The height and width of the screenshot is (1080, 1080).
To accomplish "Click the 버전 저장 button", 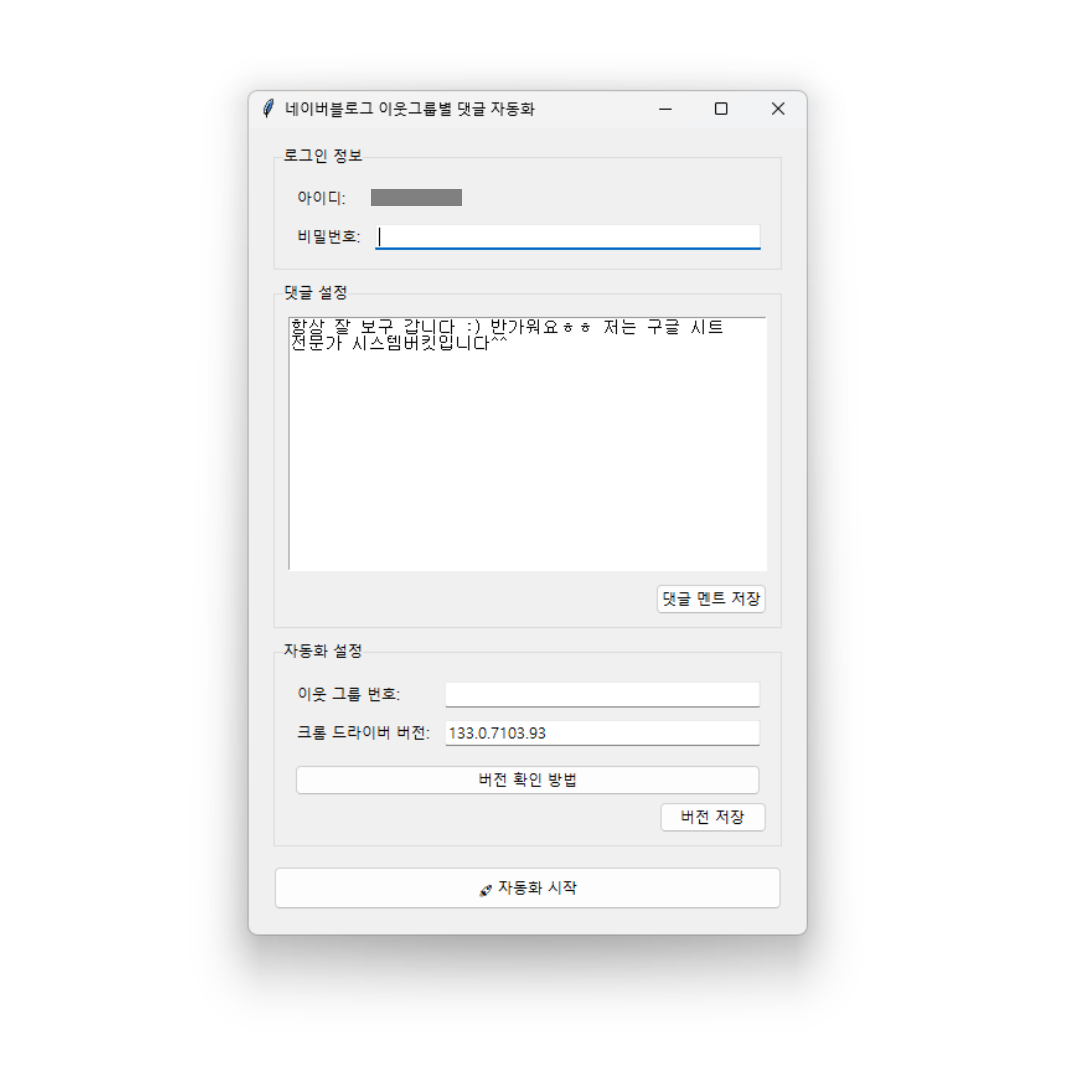I will click(713, 818).
